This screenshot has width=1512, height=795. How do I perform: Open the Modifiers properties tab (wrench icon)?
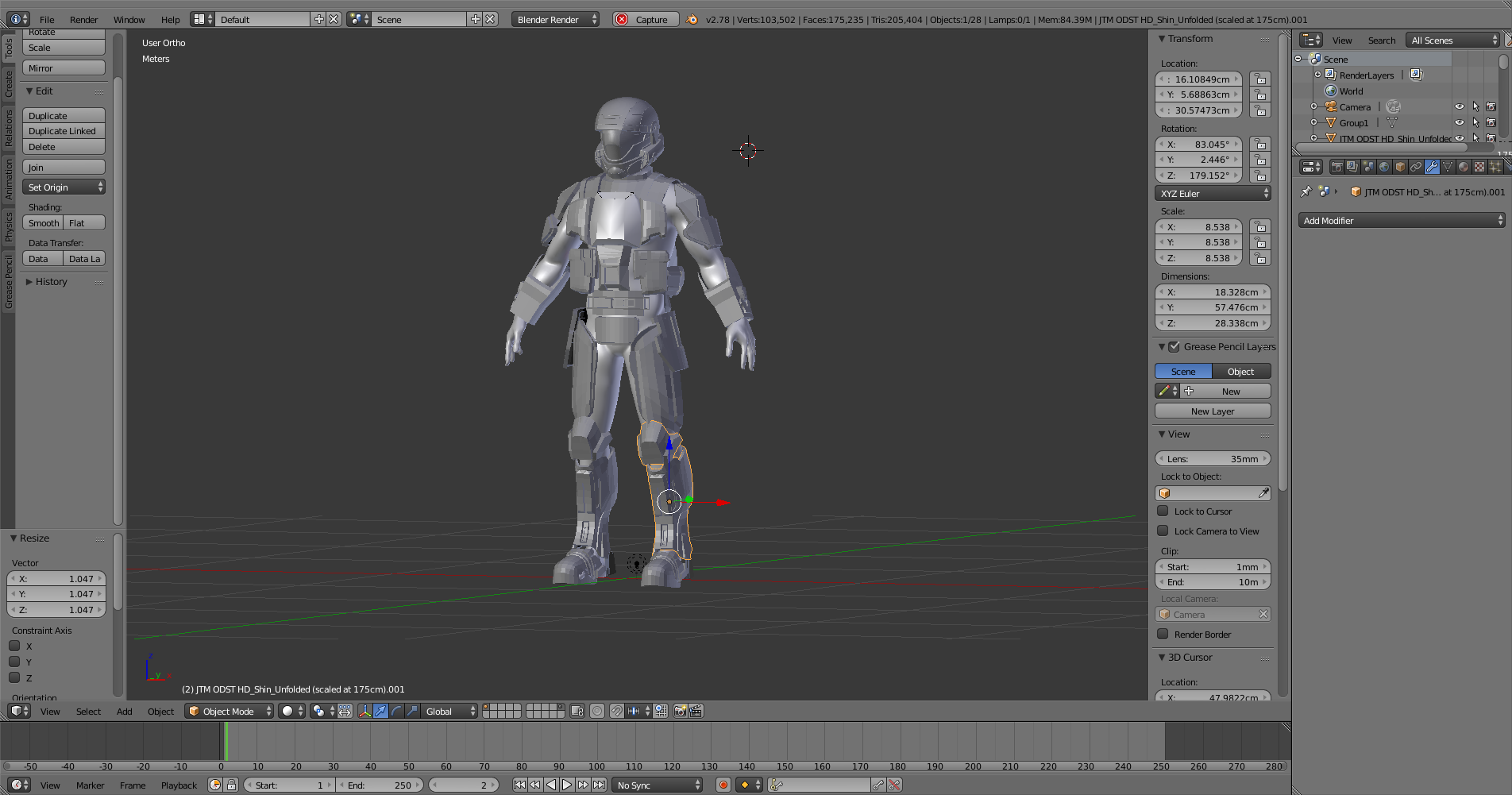tap(1432, 167)
